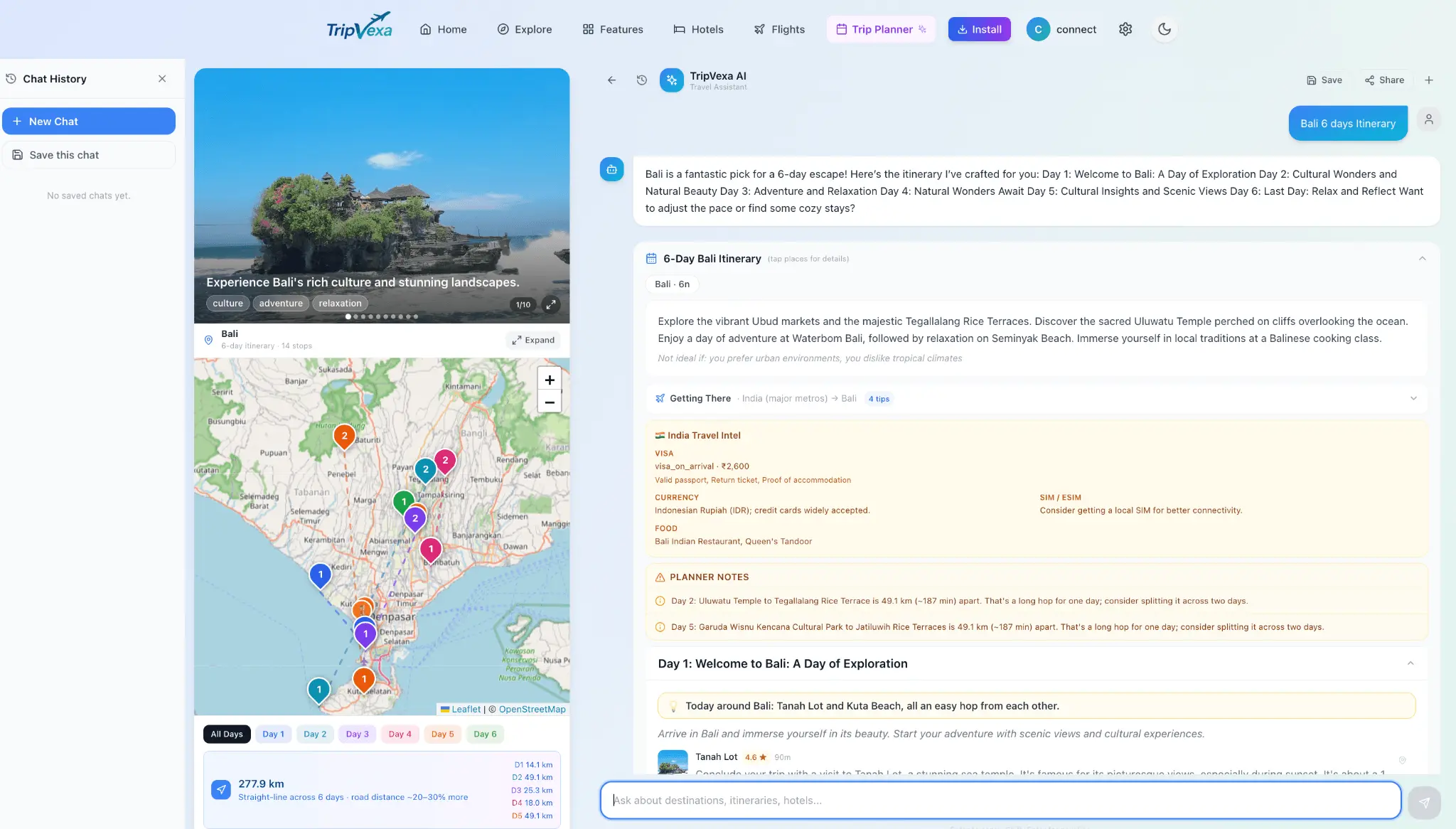Toggle dark mode moon icon
The height and width of the screenshot is (829, 1456).
(1165, 29)
